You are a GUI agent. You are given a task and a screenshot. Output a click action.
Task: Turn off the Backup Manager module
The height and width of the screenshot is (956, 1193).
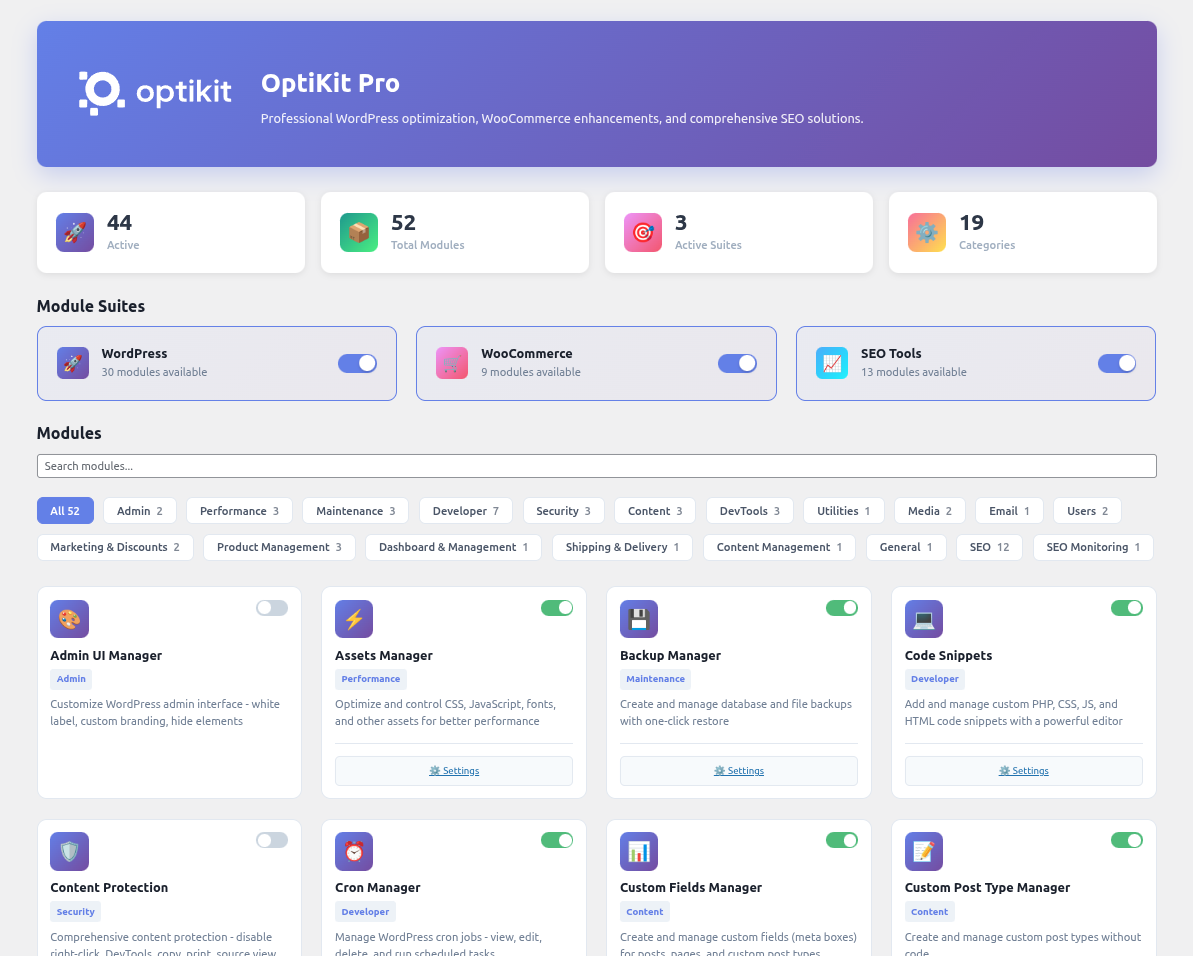(841, 608)
